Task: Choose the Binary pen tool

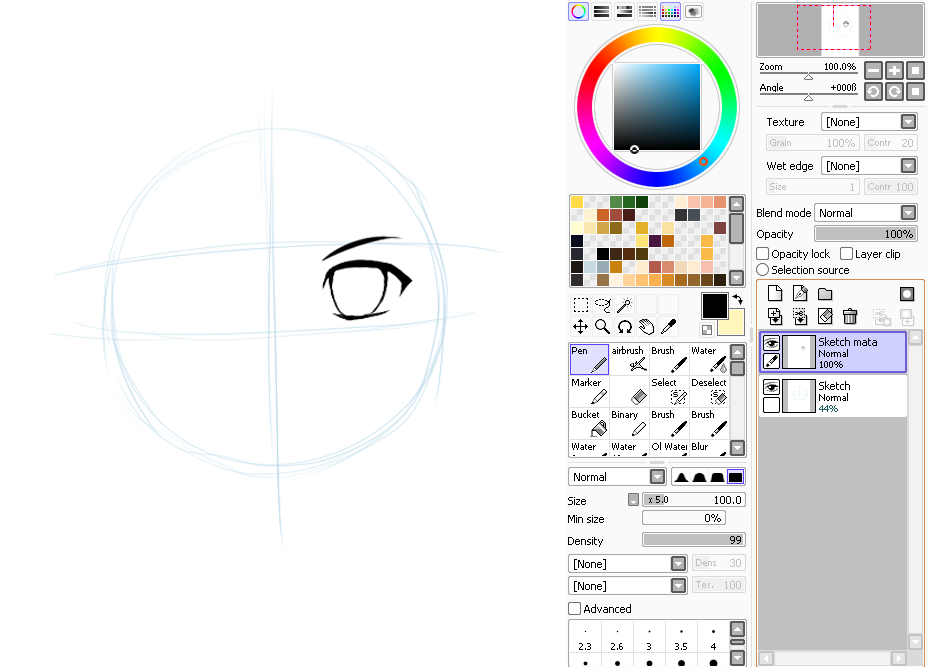Action: coord(629,423)
